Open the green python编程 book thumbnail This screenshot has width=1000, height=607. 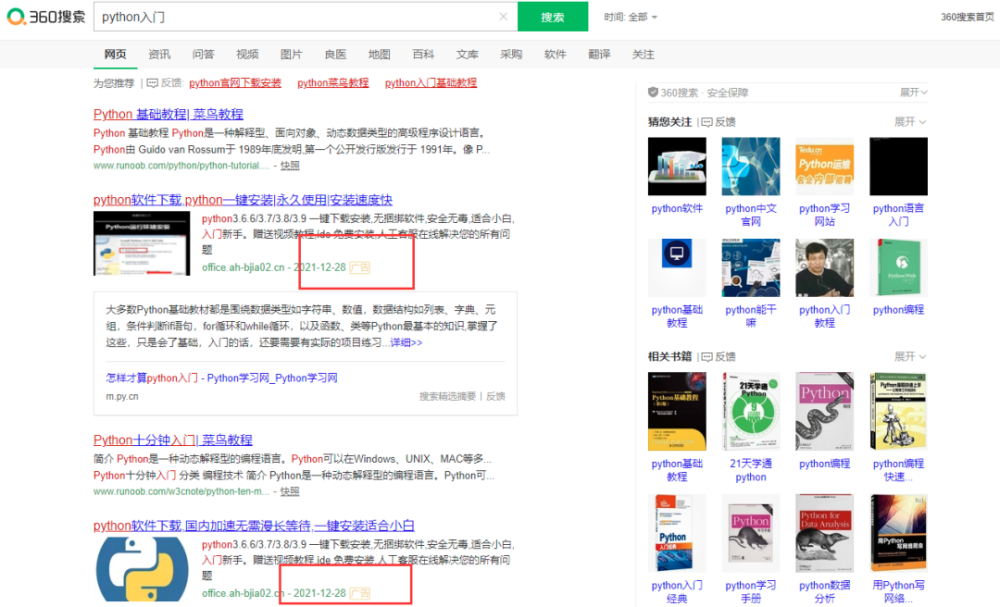click(899, 268)
